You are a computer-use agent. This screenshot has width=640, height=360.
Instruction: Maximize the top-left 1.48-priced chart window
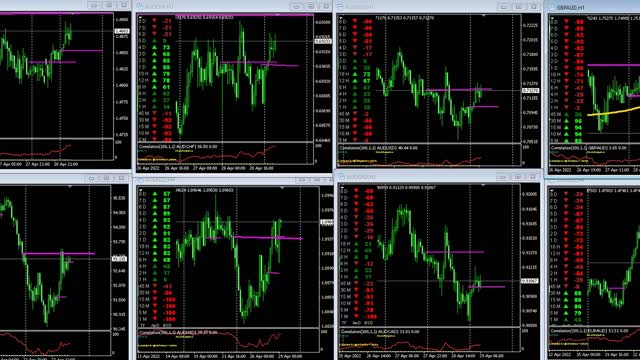click(109, 5)
